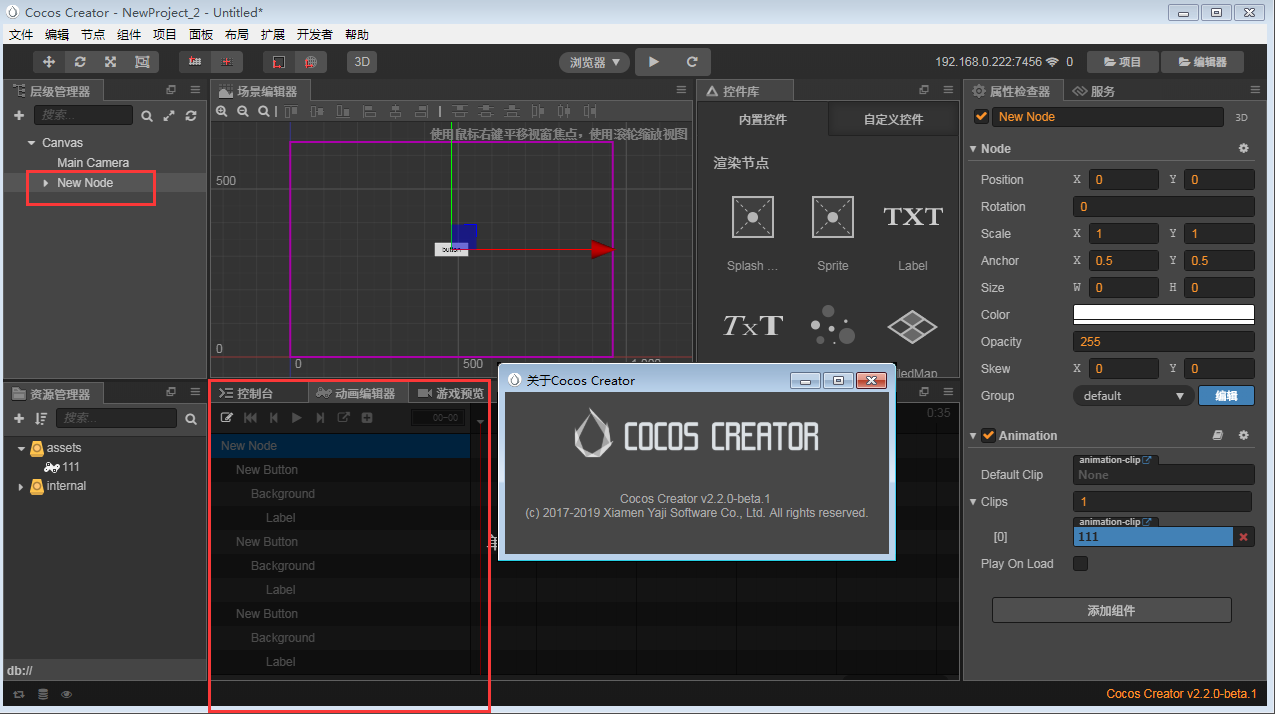Click the Position X input field
Screen dimensions: 1275x714
click(x=1124, y=180)
